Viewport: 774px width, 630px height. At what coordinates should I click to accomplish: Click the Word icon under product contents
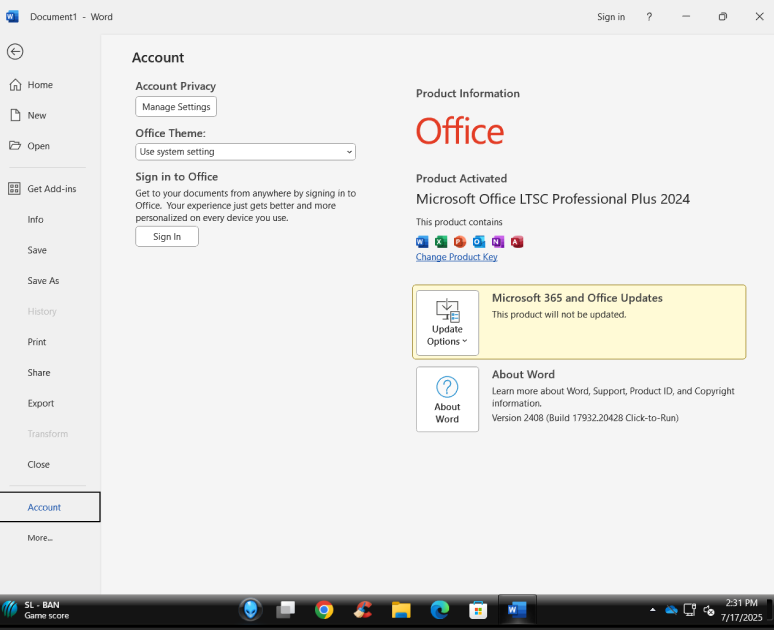[422, 241]
